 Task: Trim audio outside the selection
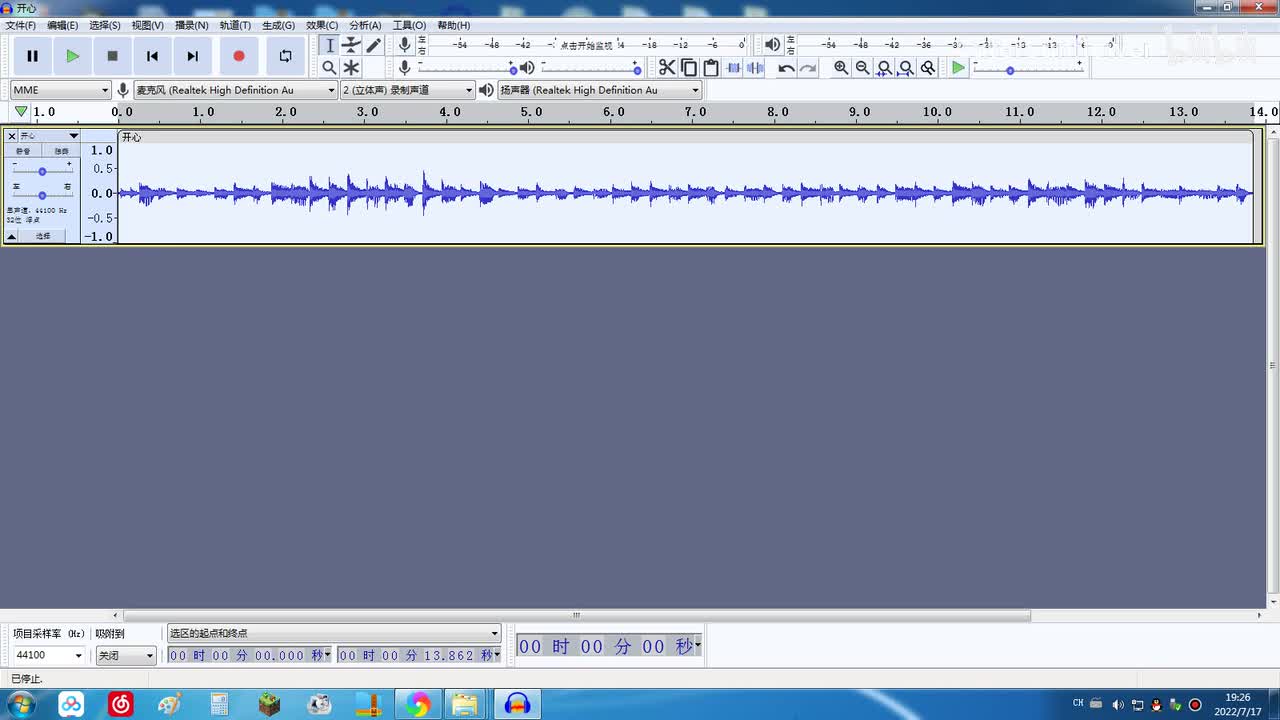pyautogui.click(x=733, y=67)
